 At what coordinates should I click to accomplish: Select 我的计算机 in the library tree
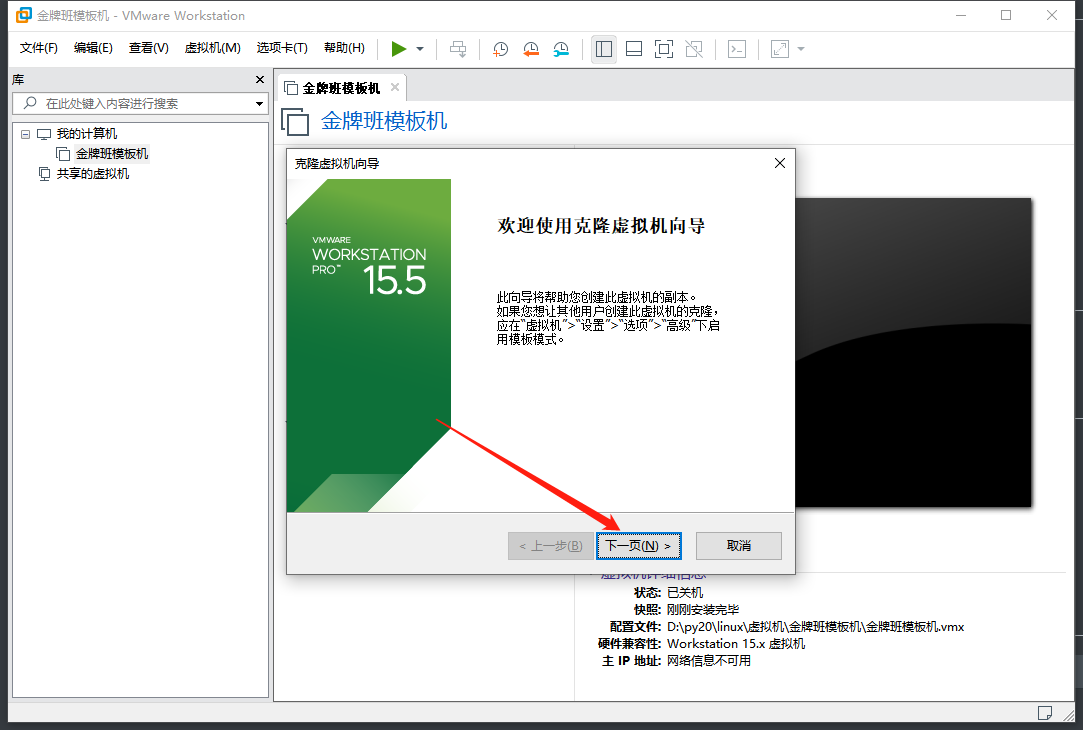pos(86,134)
